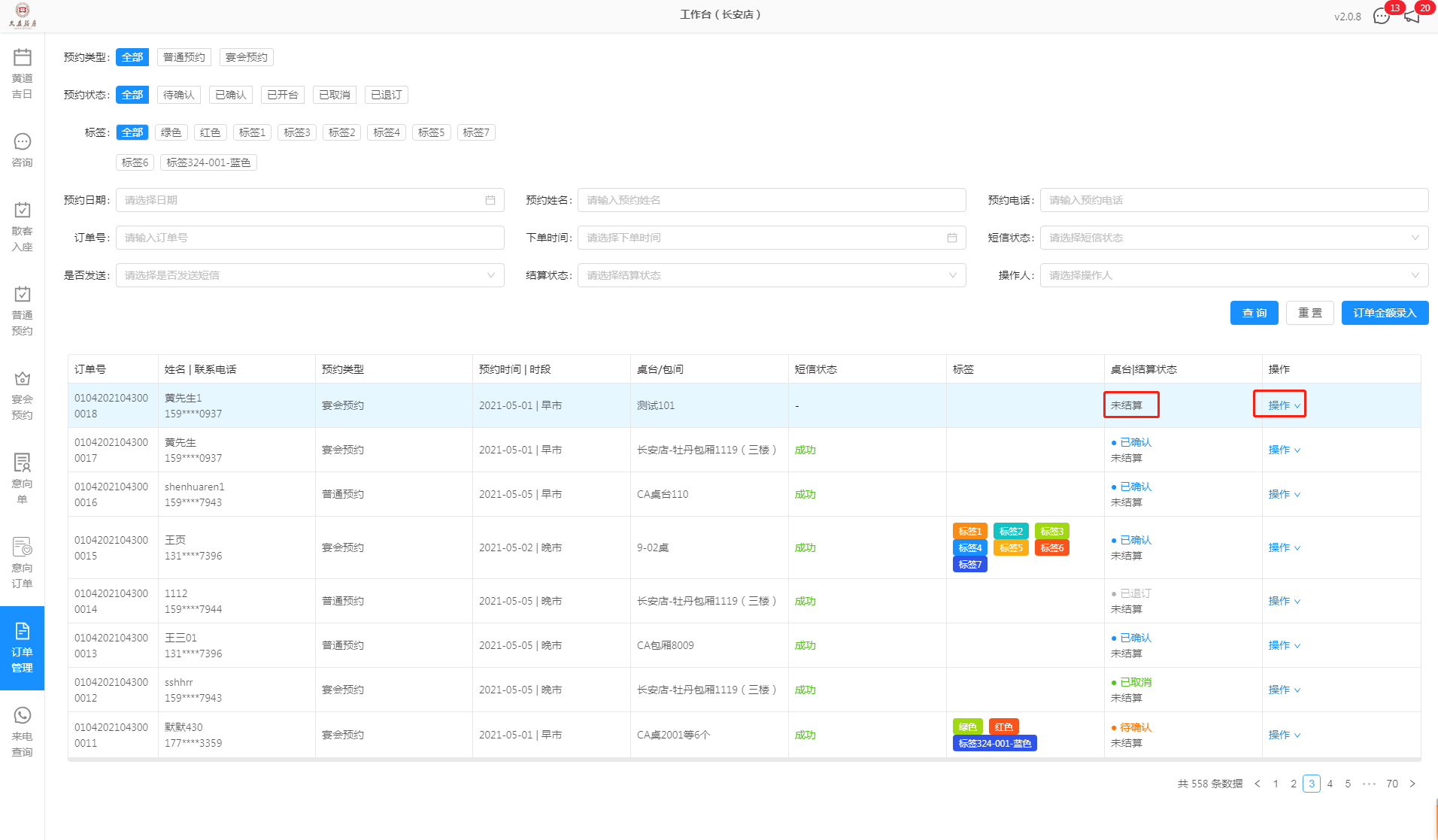The image size is (1438, 840).
Task: Click the 查询 search button
Action: click(x=1254, y=313)
